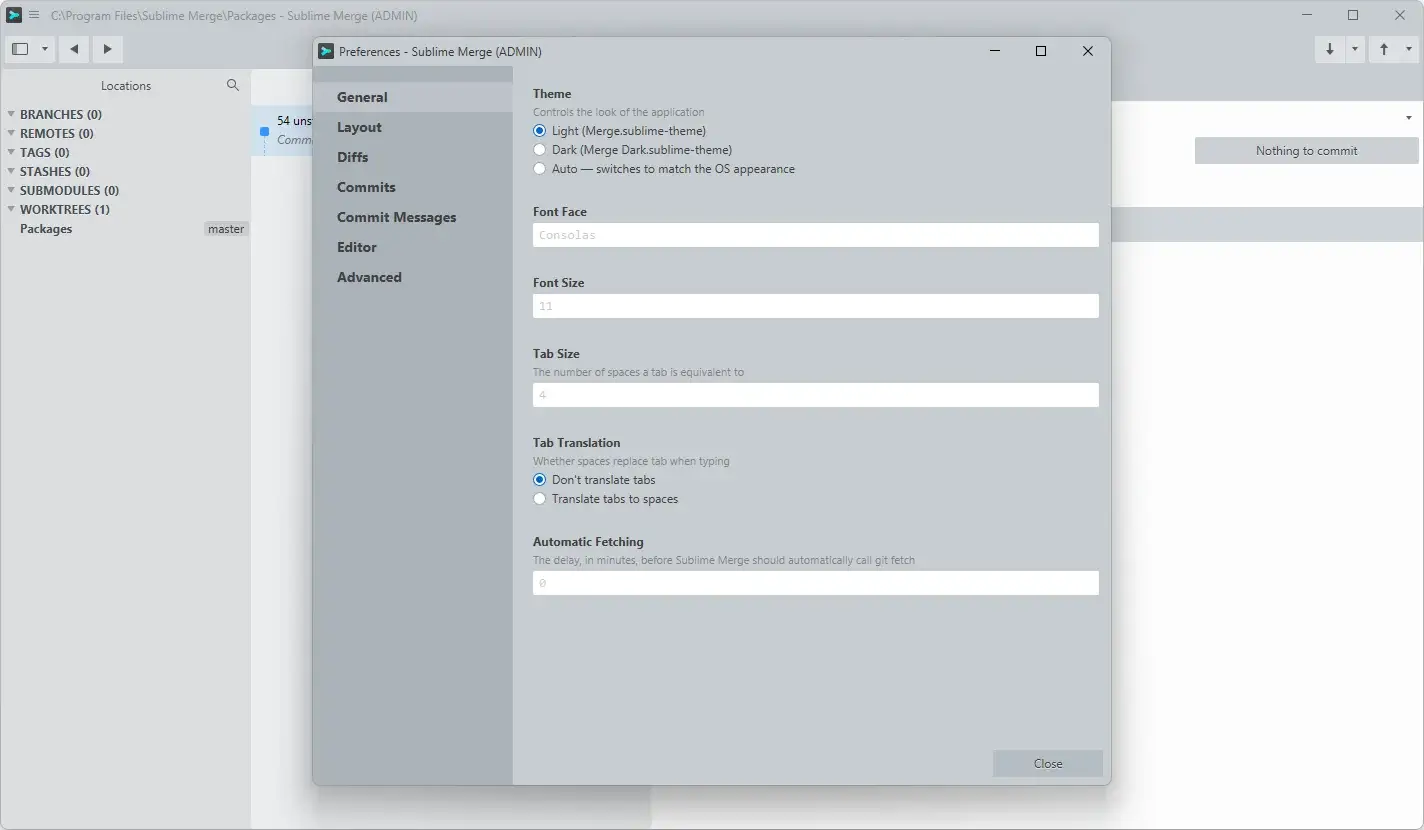This screenshot has height=830, width=1424.
Task: Switch to the Commits preferences tab
Action: pyautogui.click(x=412, y=187)
